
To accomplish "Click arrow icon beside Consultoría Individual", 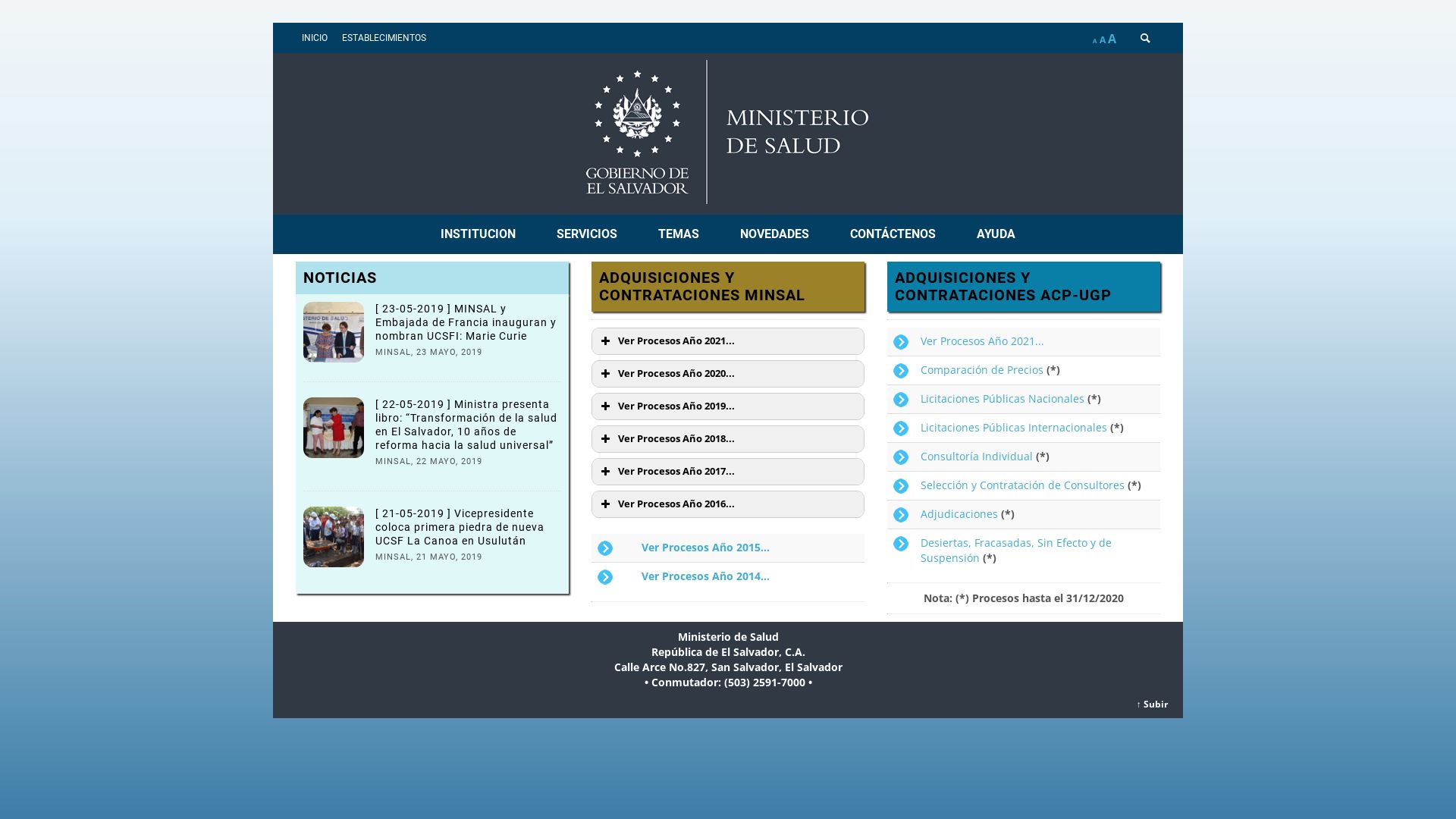I will [901, 457].
